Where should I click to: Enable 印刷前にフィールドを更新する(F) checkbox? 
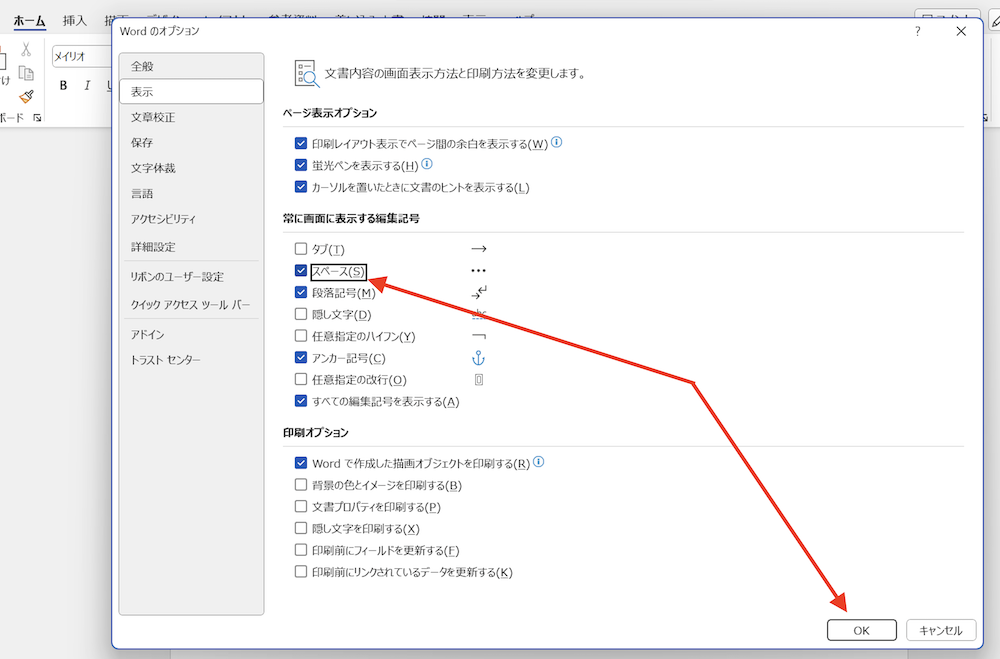301,550
